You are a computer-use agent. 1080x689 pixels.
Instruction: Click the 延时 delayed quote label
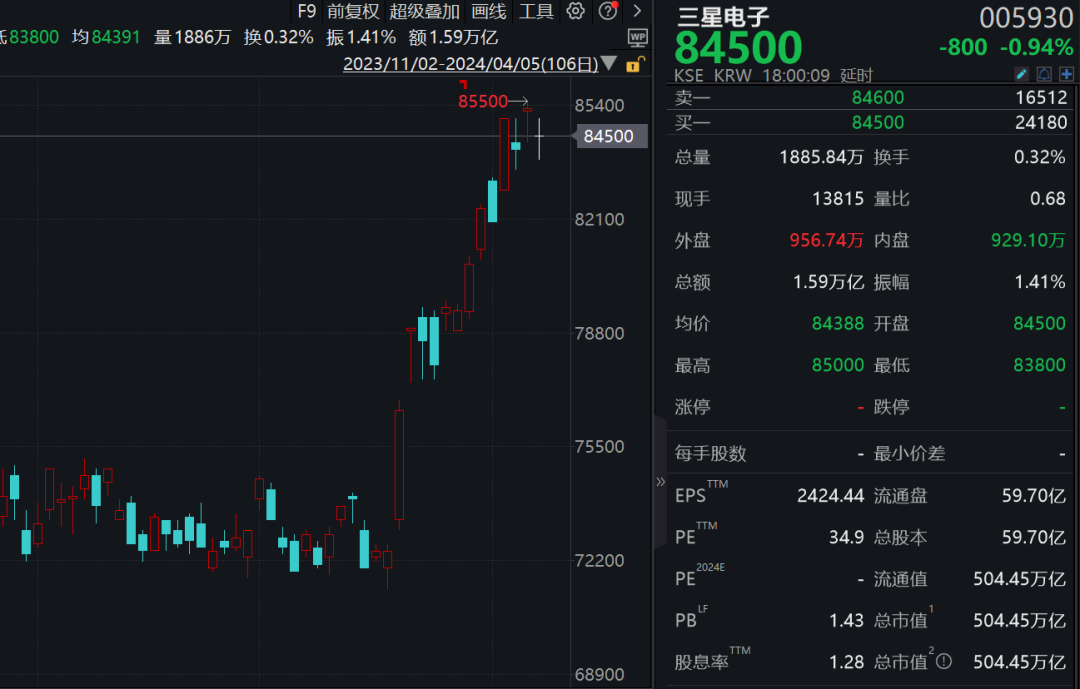856,75
